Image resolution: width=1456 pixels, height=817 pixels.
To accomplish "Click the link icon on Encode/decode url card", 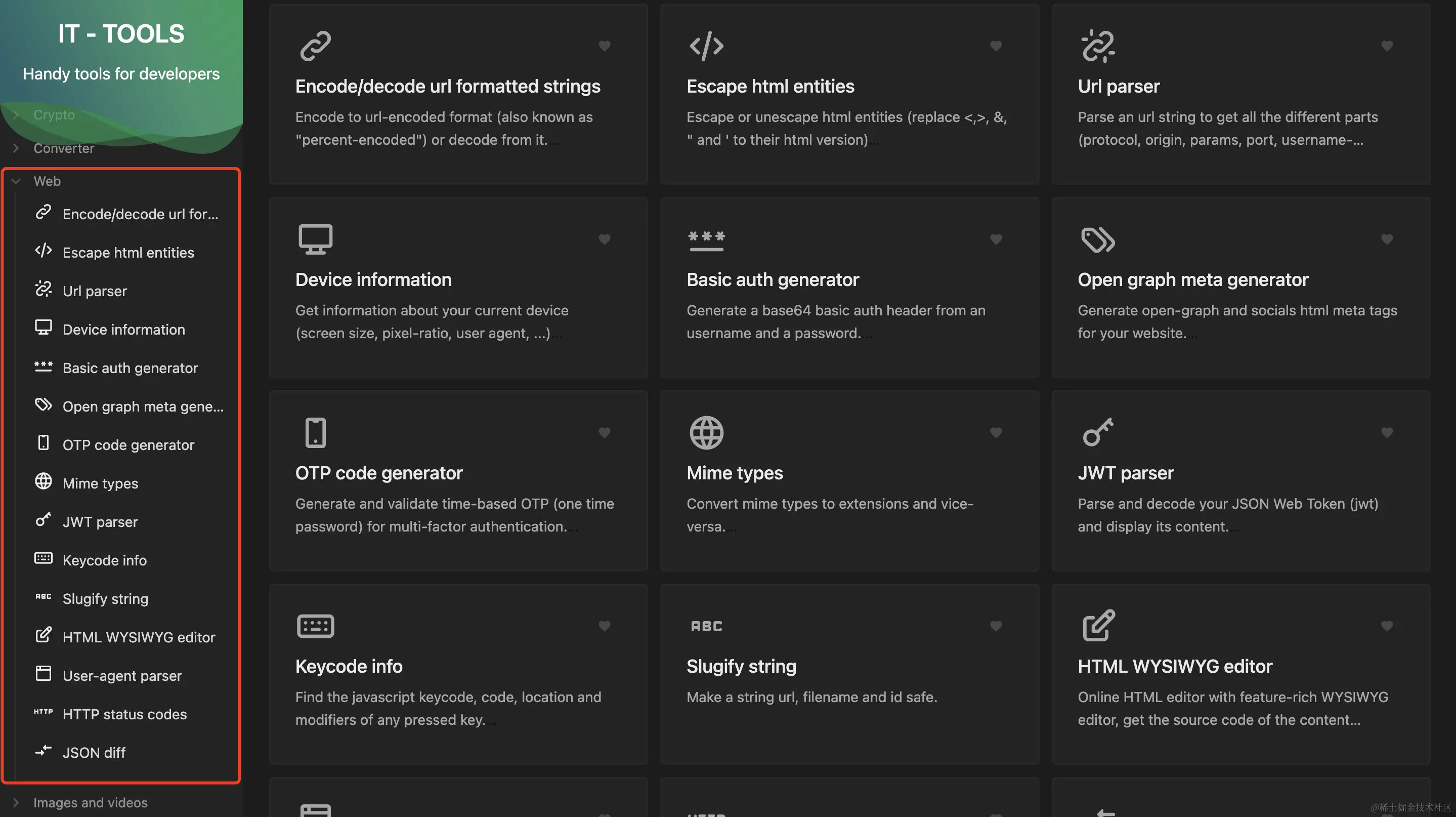I will (315, 46).
